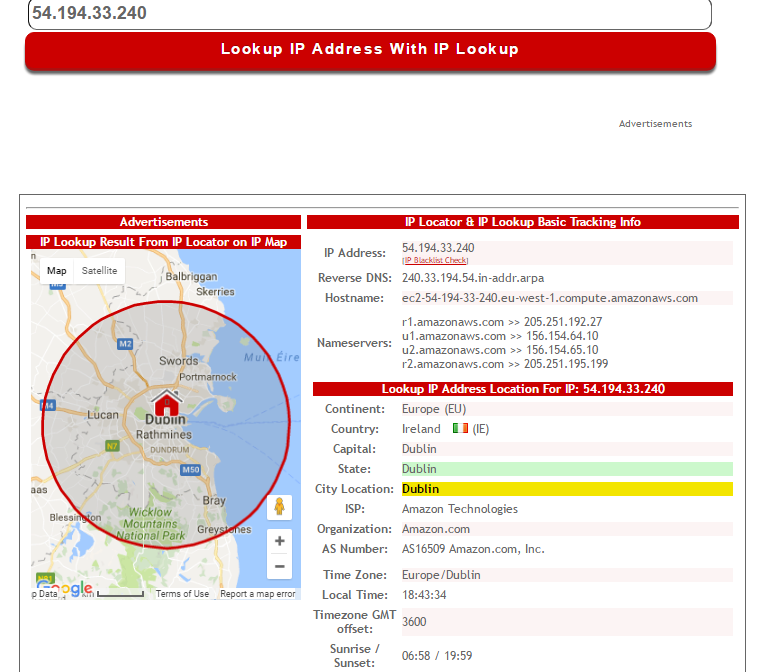The width and height of the screenshot is (784, 672).
Task: Click the Continent Europe (EU) value
Action: click(x=434, y=409)
